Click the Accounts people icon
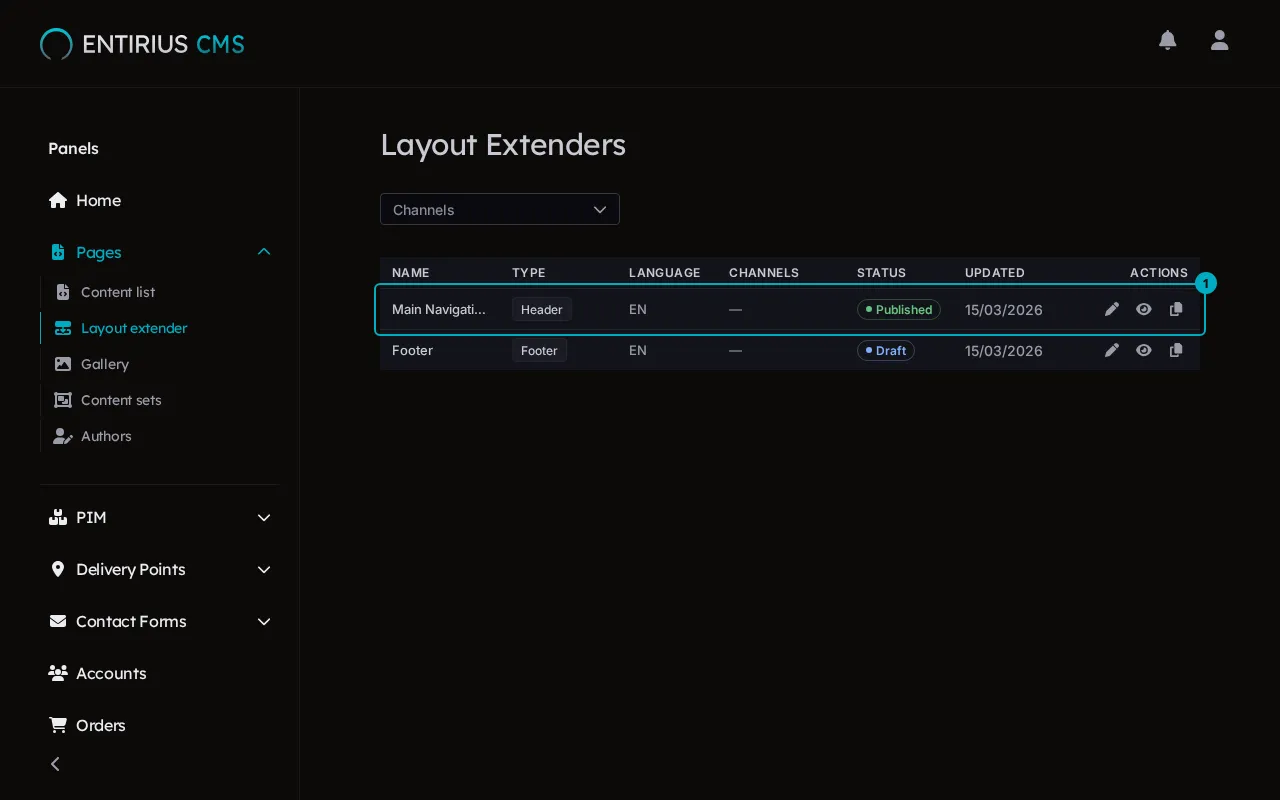The height and width of the screenshot is (800, 1280). (58, 673)
